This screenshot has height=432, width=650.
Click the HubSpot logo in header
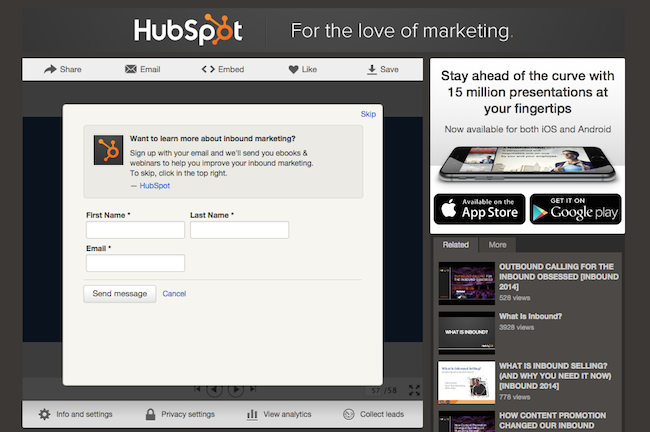point(188,30)
